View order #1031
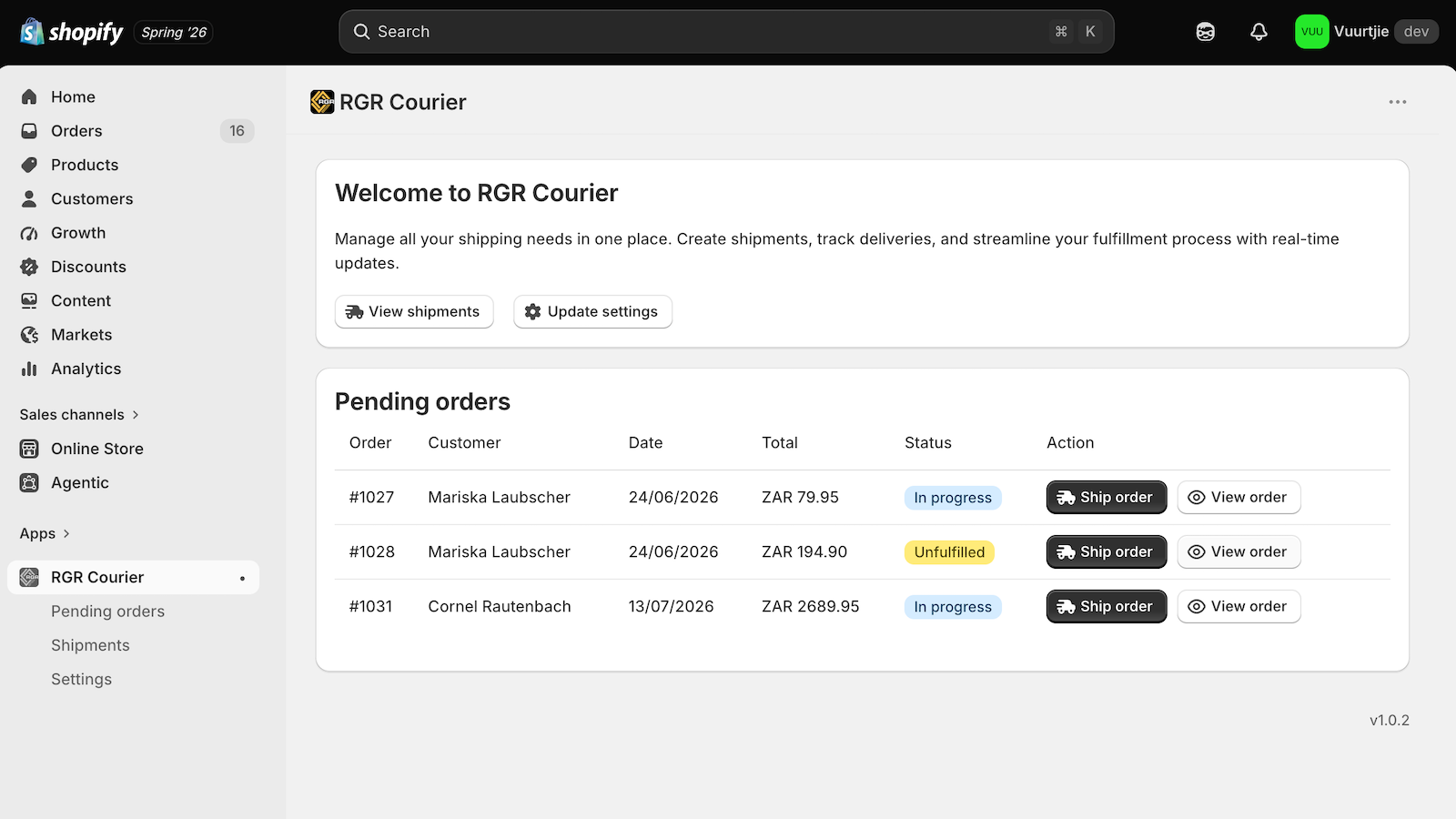This screenshot has height=819, width=1456. pyautogui.click(x=1239, y=607)
